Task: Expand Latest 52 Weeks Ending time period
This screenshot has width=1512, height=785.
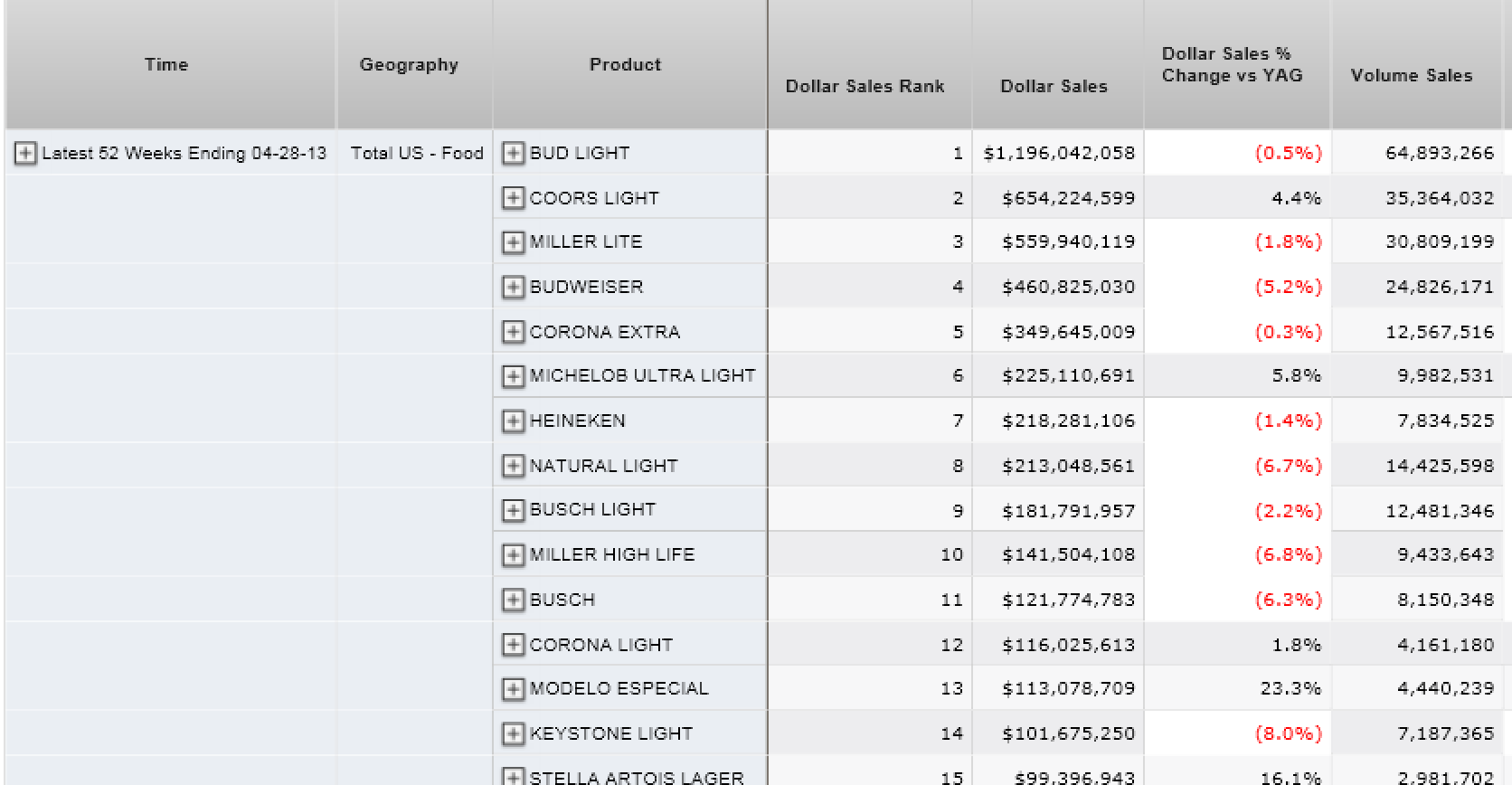Action: pyautogui.click(x=25, y=154)
